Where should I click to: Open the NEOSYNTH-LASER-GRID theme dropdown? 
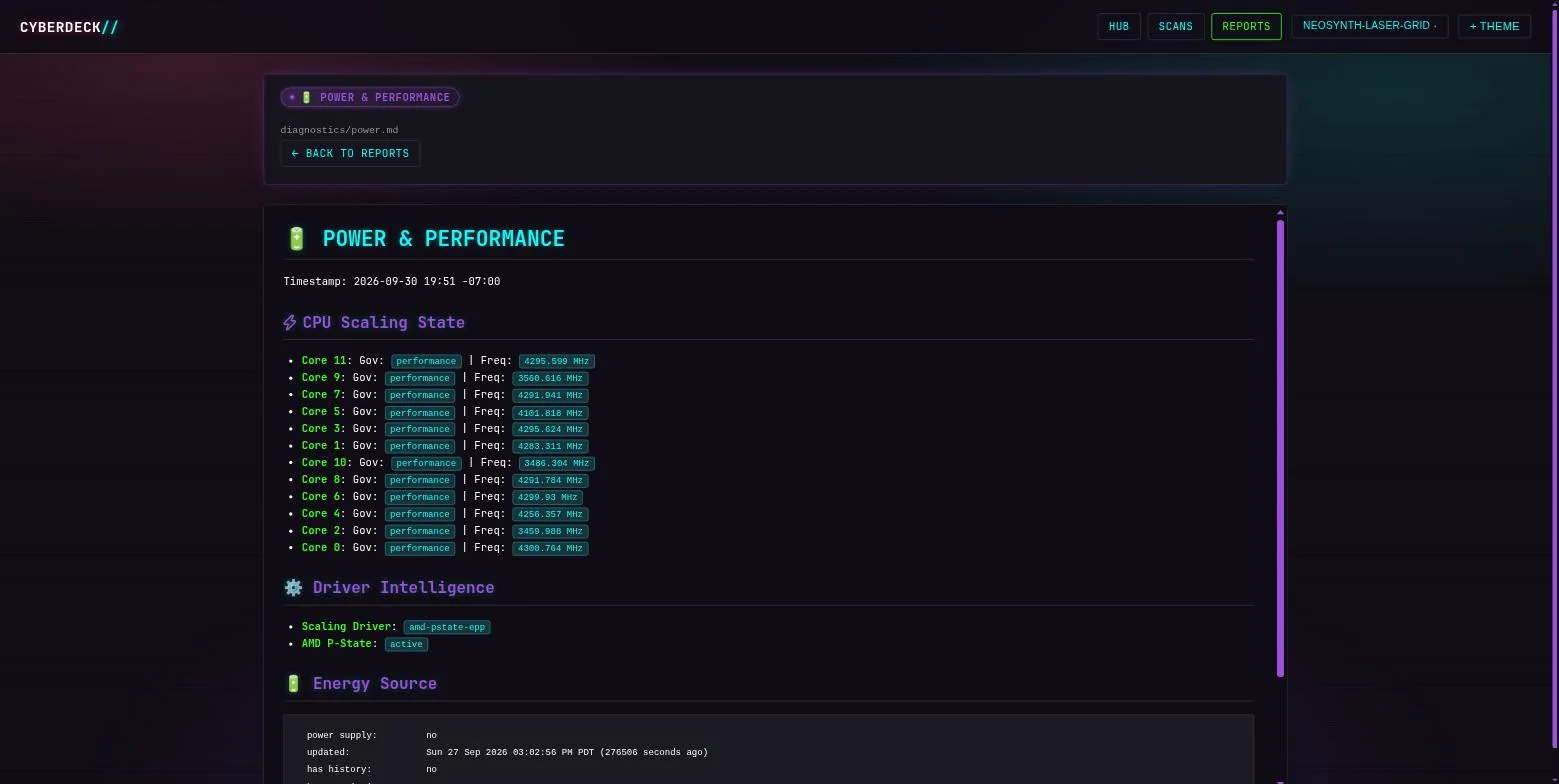[x=1370, y=26]
